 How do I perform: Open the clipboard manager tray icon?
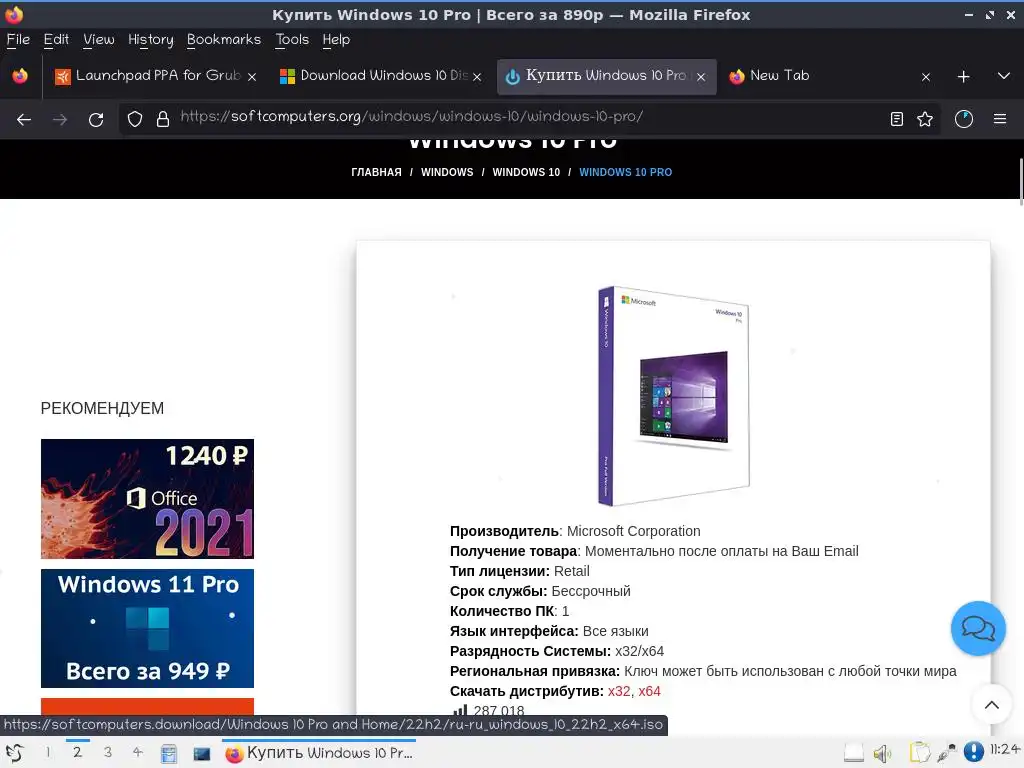point(920,753)
